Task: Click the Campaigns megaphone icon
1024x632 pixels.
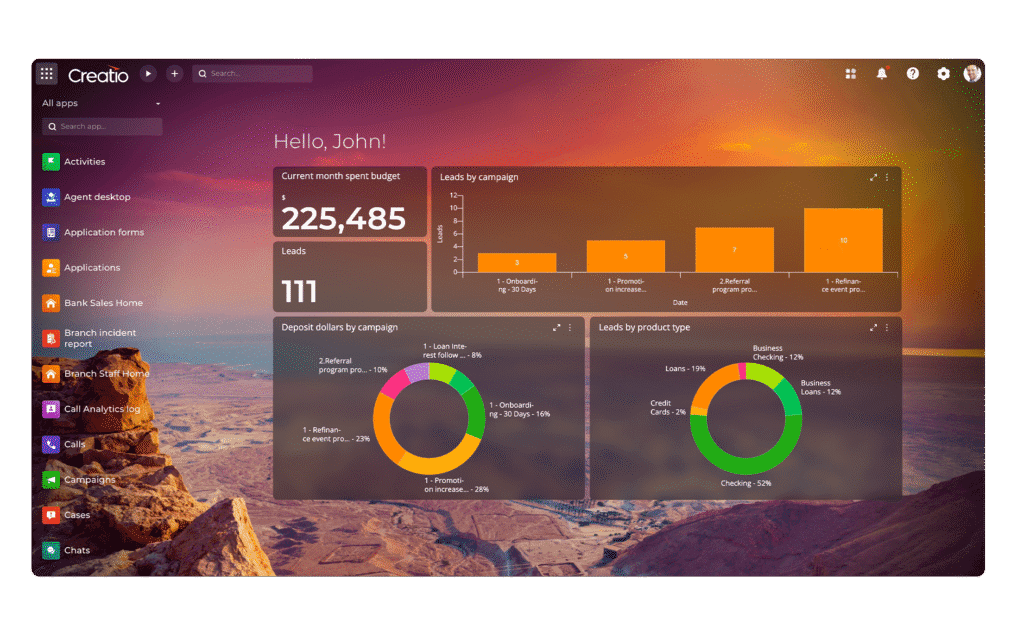Action: 51,480
